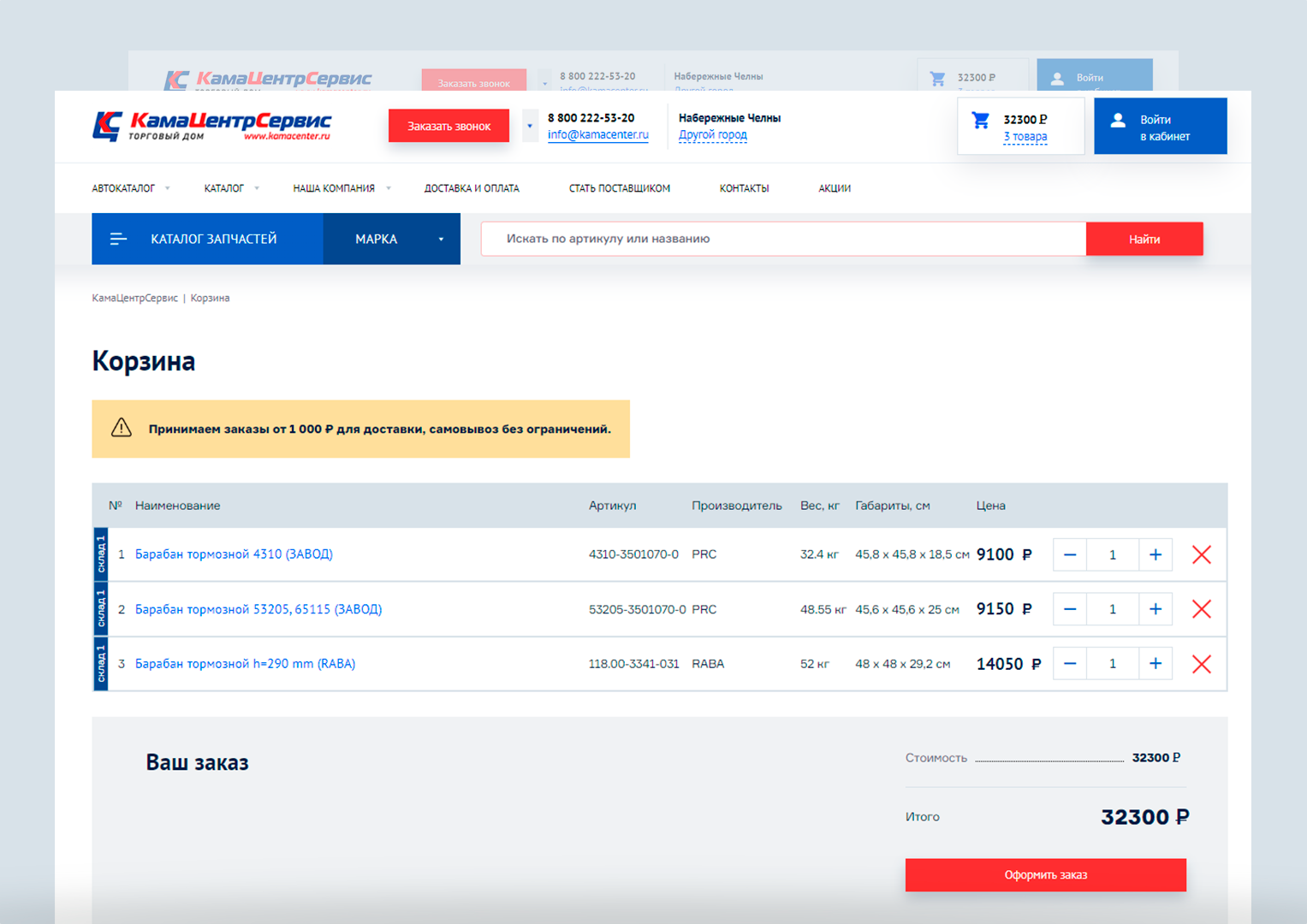Click the shopping cart icon in header
Viewport: 1307px width, 924px height.
pos(981,121)
